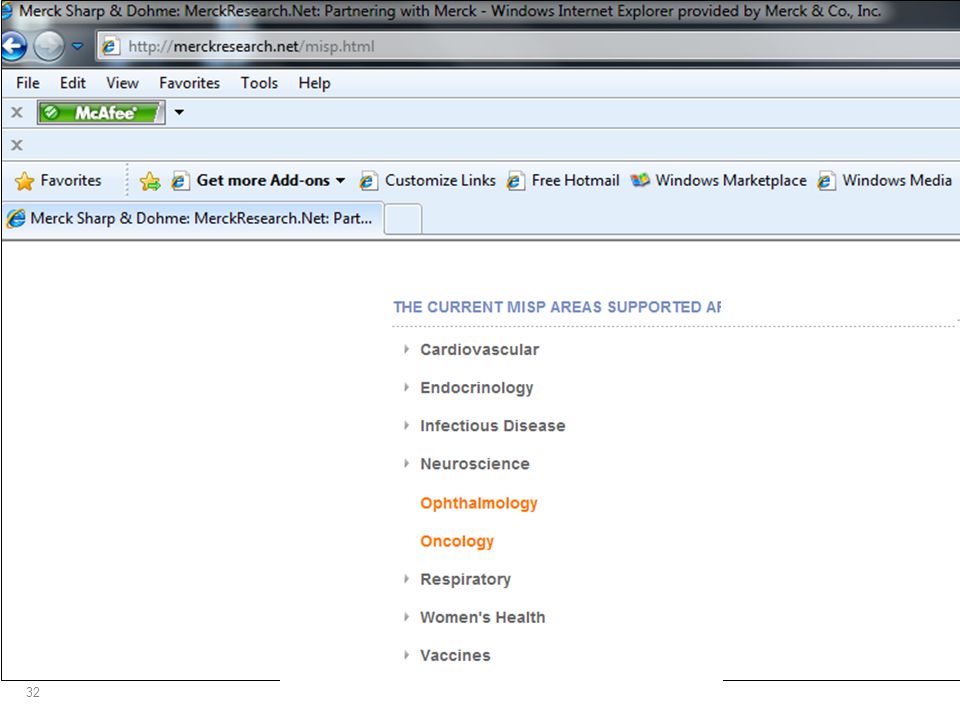Viewport: 960px width, 720px height.
Task: Click the IE icon on the Merck tab
Action: point(16,218)
